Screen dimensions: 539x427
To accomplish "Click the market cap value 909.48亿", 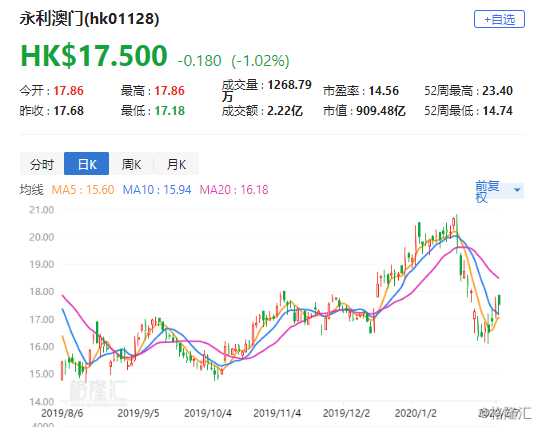I will tap(381, 111).
